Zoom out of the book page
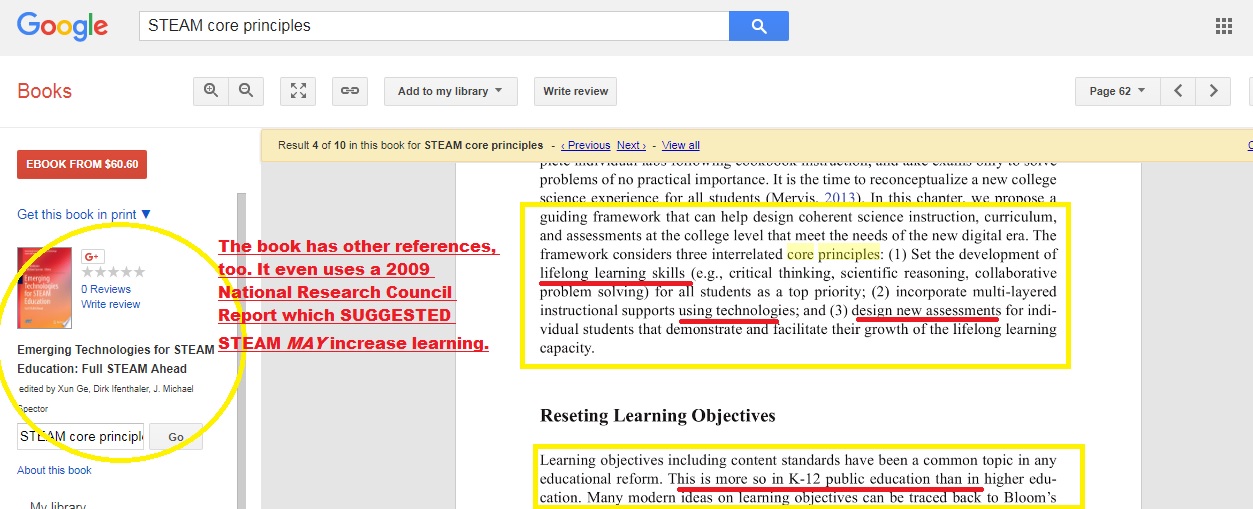Image resolution: width=1253 pixels, height=509 pixels. click(x=246, y=91)
